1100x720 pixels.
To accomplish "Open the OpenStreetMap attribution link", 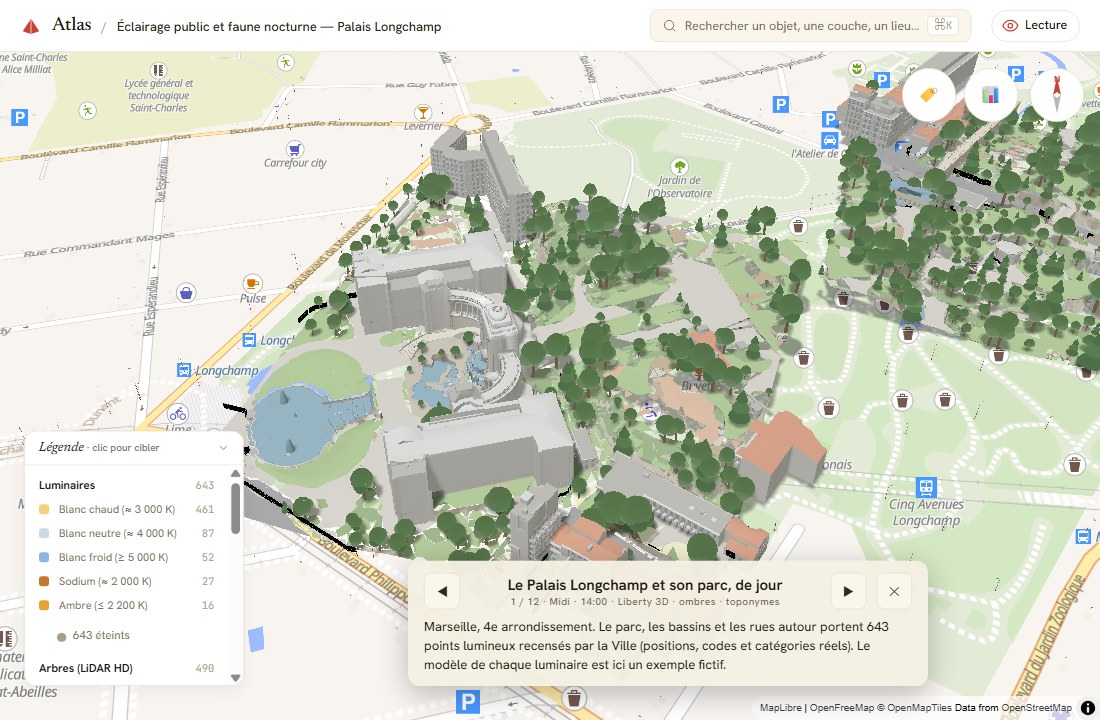I will (x=1036, y=707).
